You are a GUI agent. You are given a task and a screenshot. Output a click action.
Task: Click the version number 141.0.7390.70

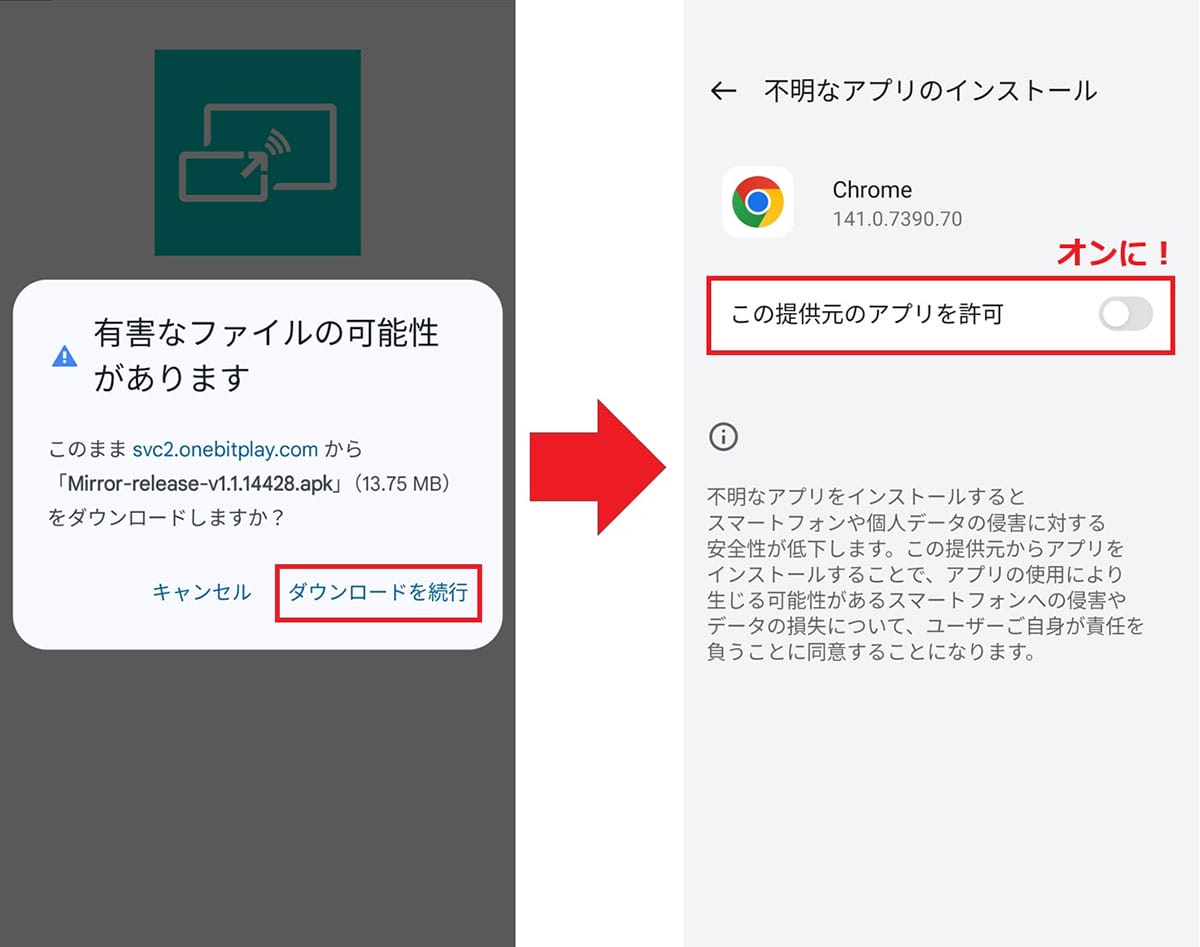pos(897,218)
